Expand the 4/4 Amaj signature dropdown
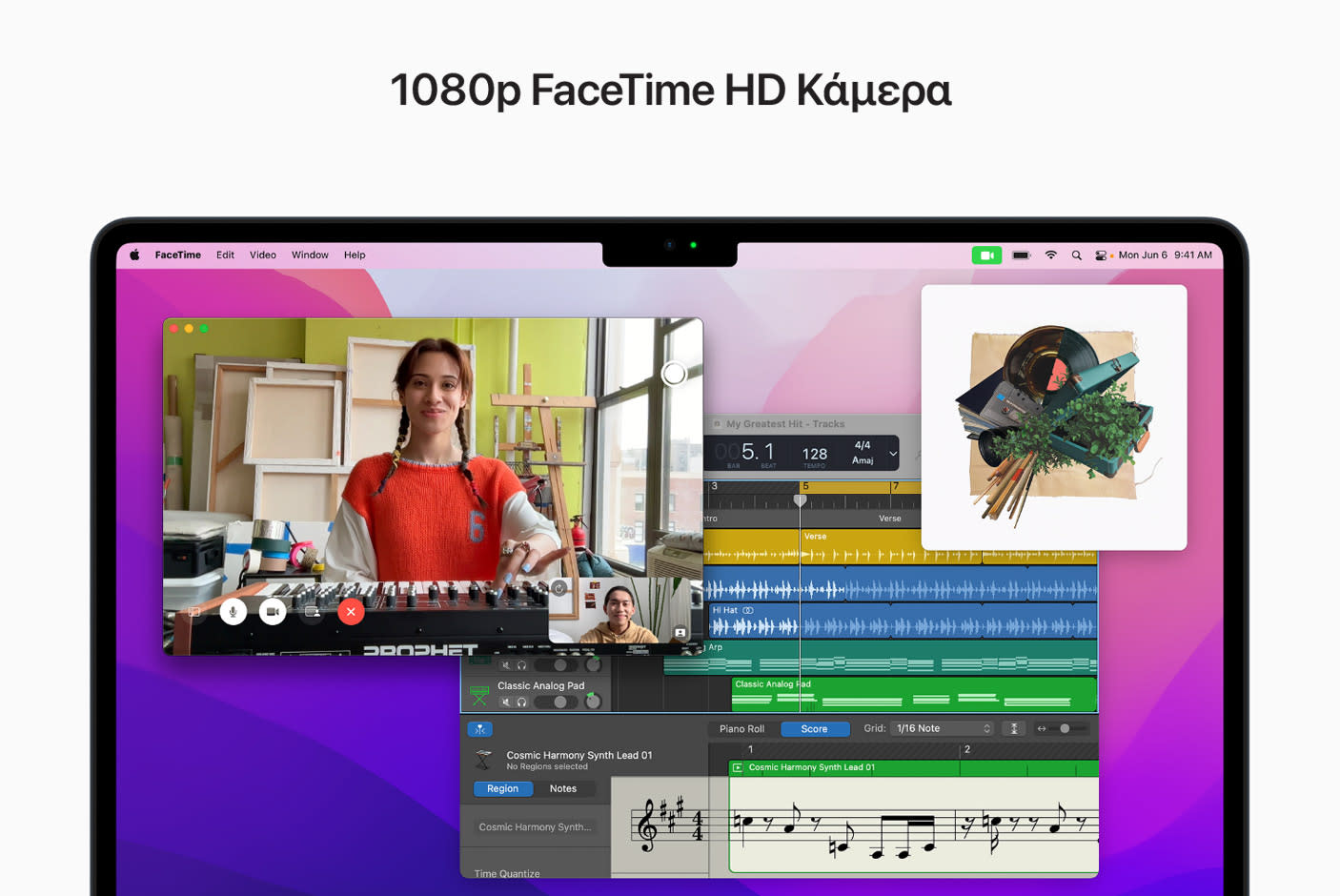Image resolution: width=1340 pixels, height=896 pixels. point(892,454)
